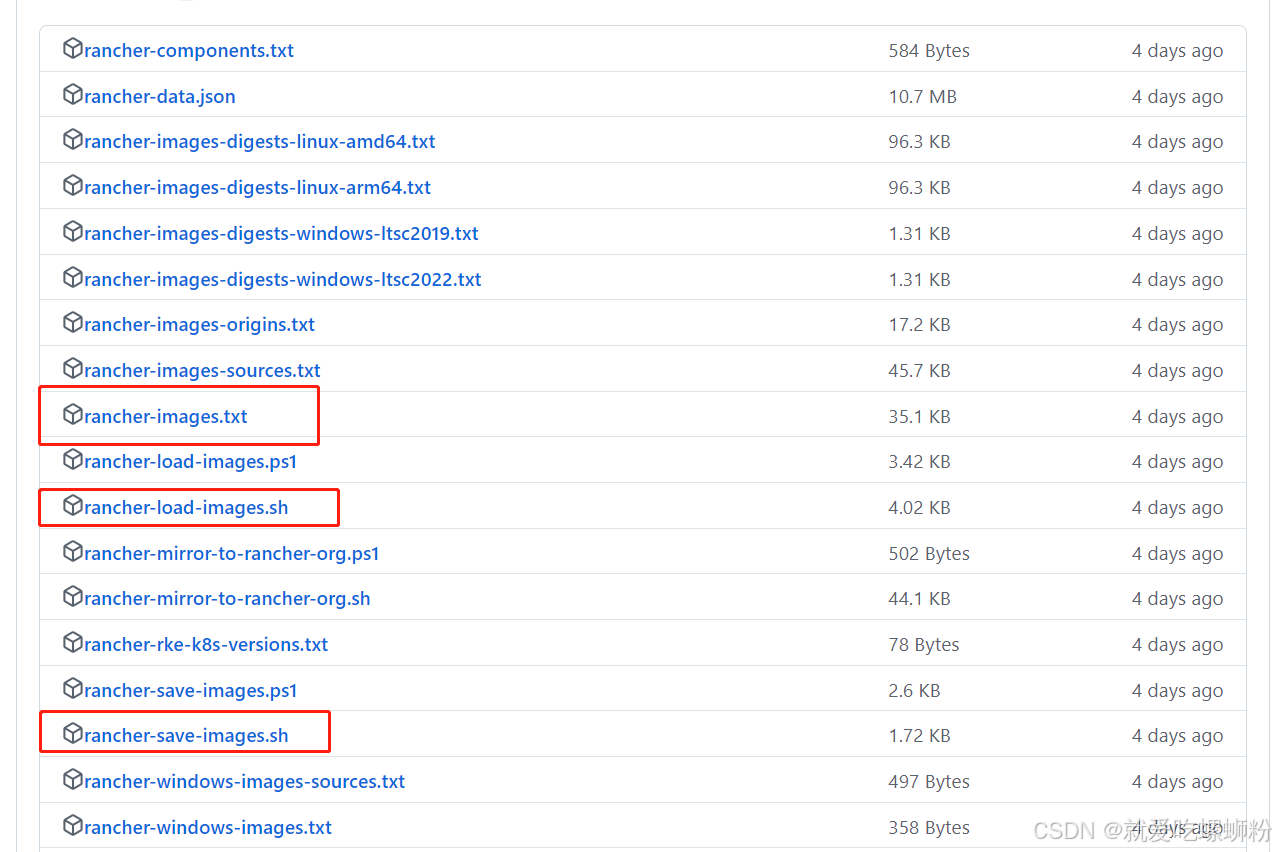Screen dimensions: 1276x852
Task: Select the 44.1 KB size value
Action: pos(919,598)
